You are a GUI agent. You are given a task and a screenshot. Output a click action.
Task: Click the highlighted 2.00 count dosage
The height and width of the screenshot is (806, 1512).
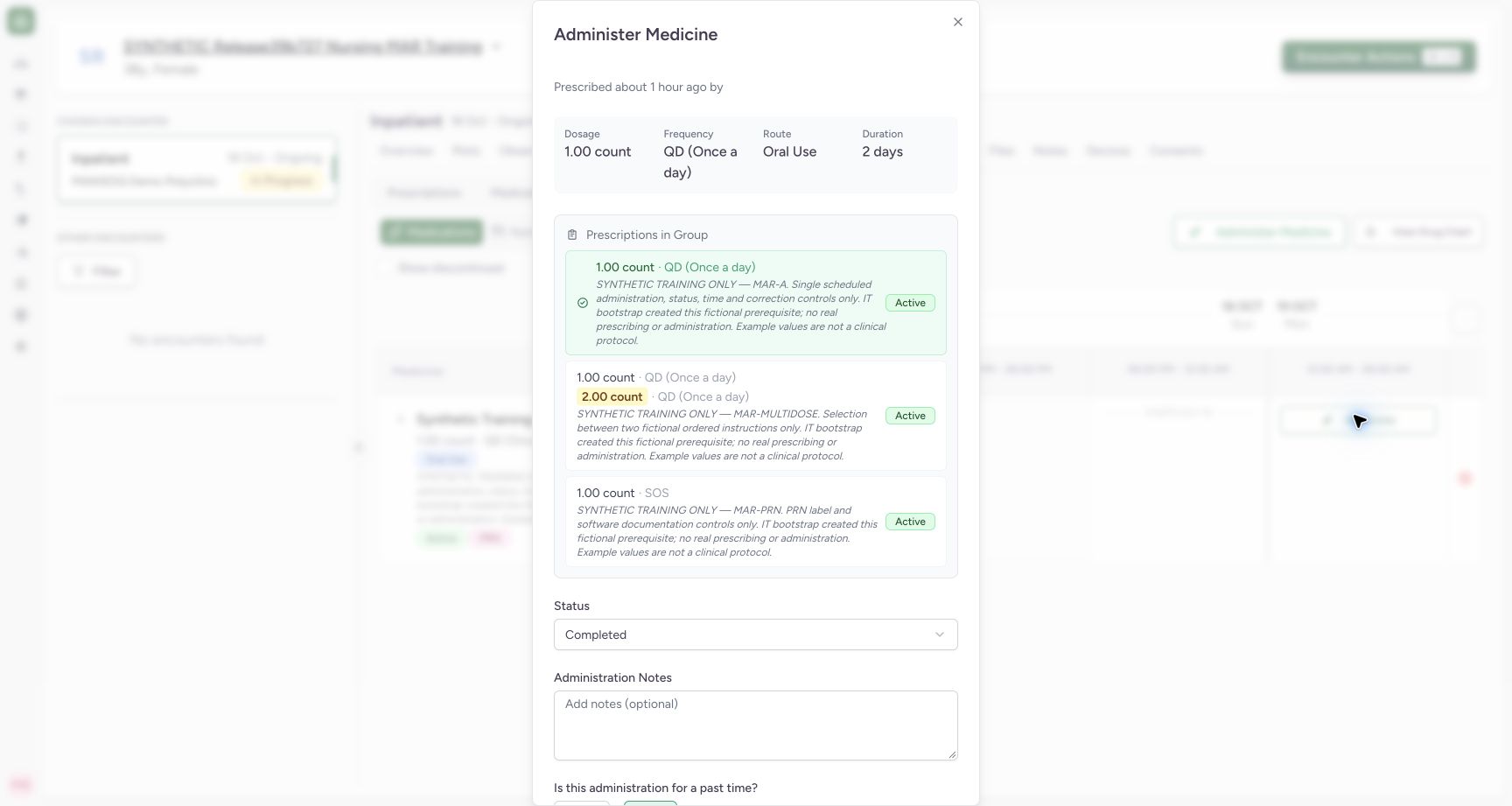(x=612, y=396)
